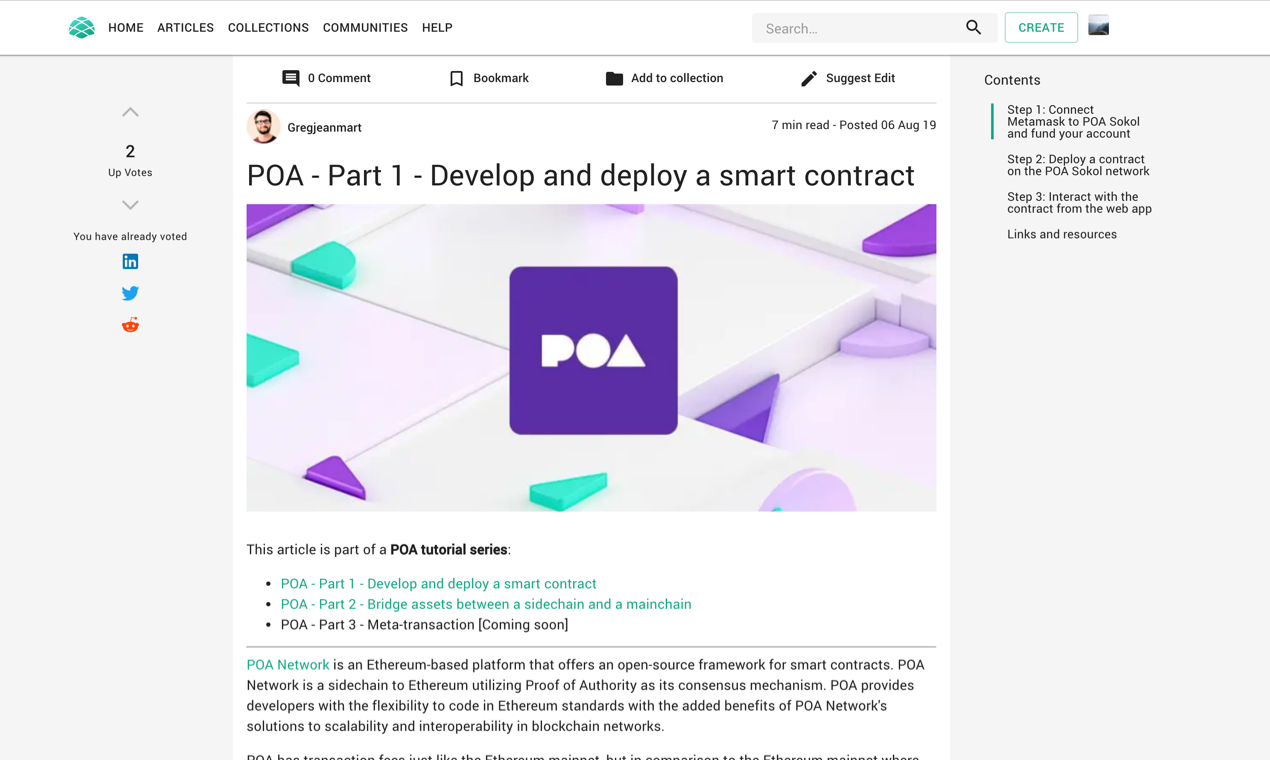Jump to Step 2: Deploy a contract section
1270x760 pixels.
(1078, 165)
